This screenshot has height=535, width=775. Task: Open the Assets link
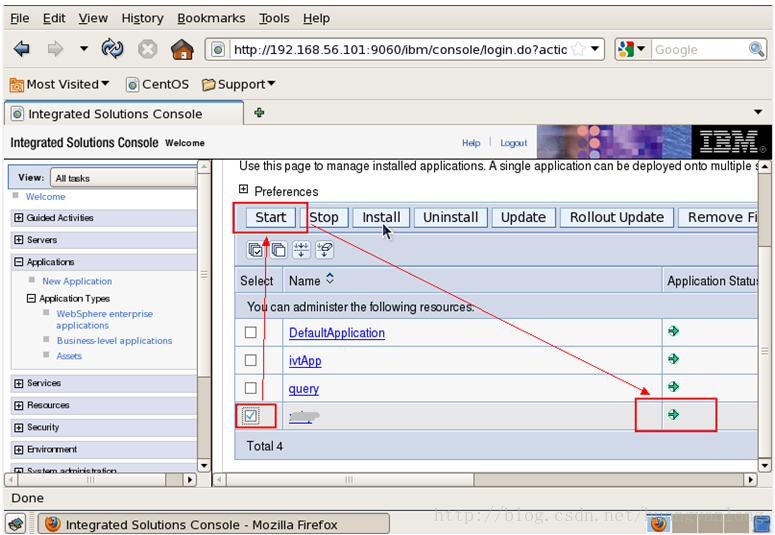click(x=69, y=356)
